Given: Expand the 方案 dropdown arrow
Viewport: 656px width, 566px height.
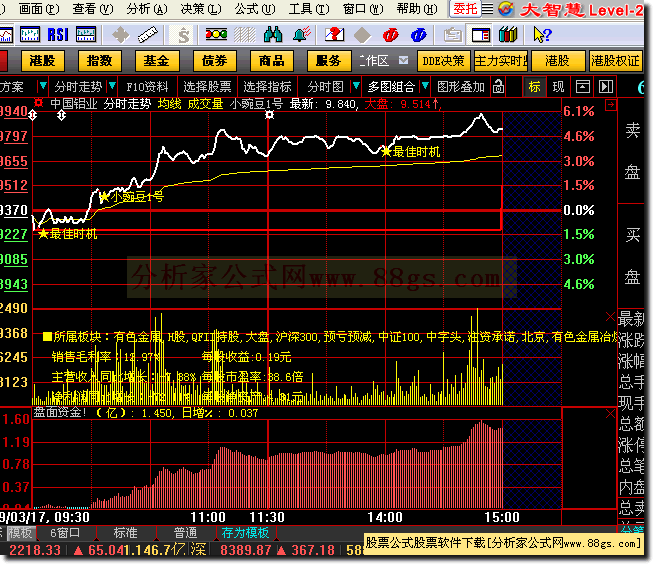Looking at the screenshot, I should (x=43, y=86).
